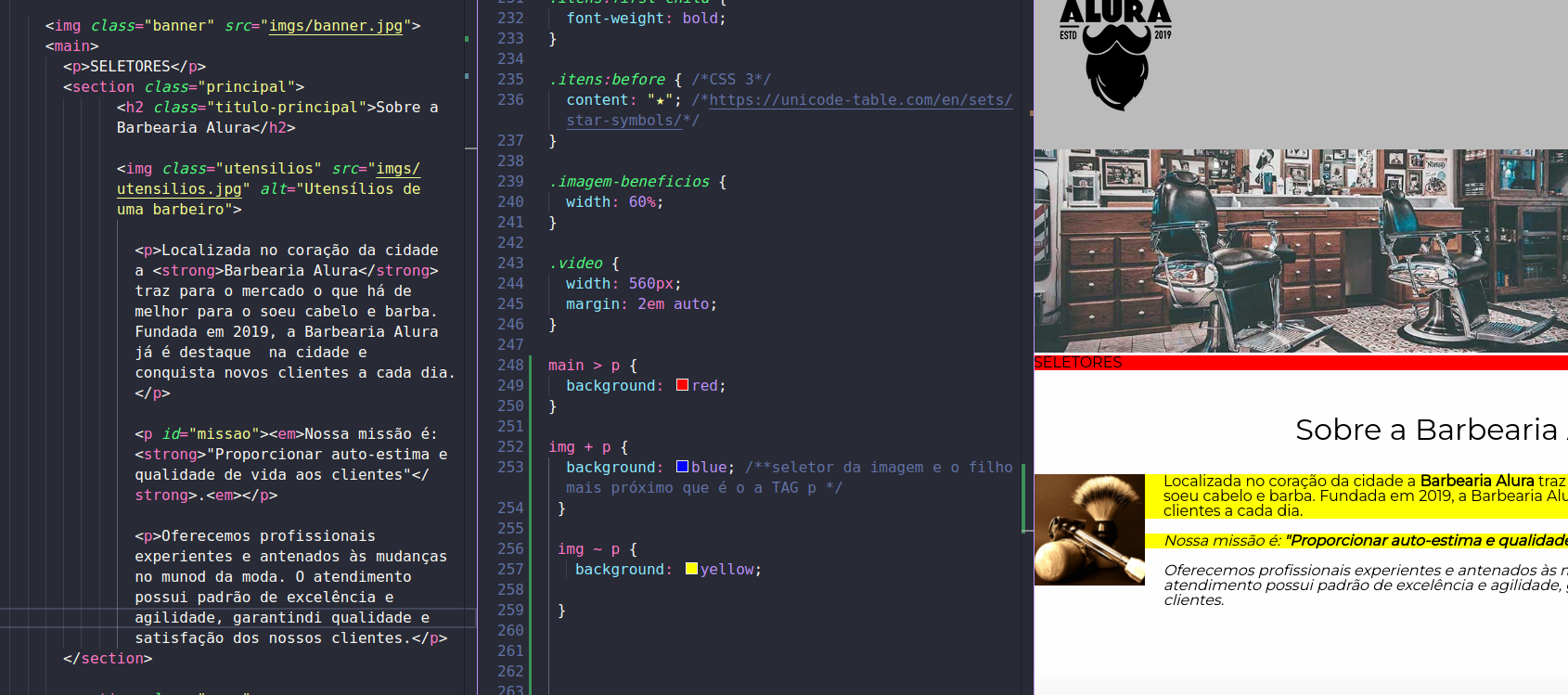Select line number 248 in CSS gutter
This screenshot has height=695, width=1568.
[x=510, y=366]
